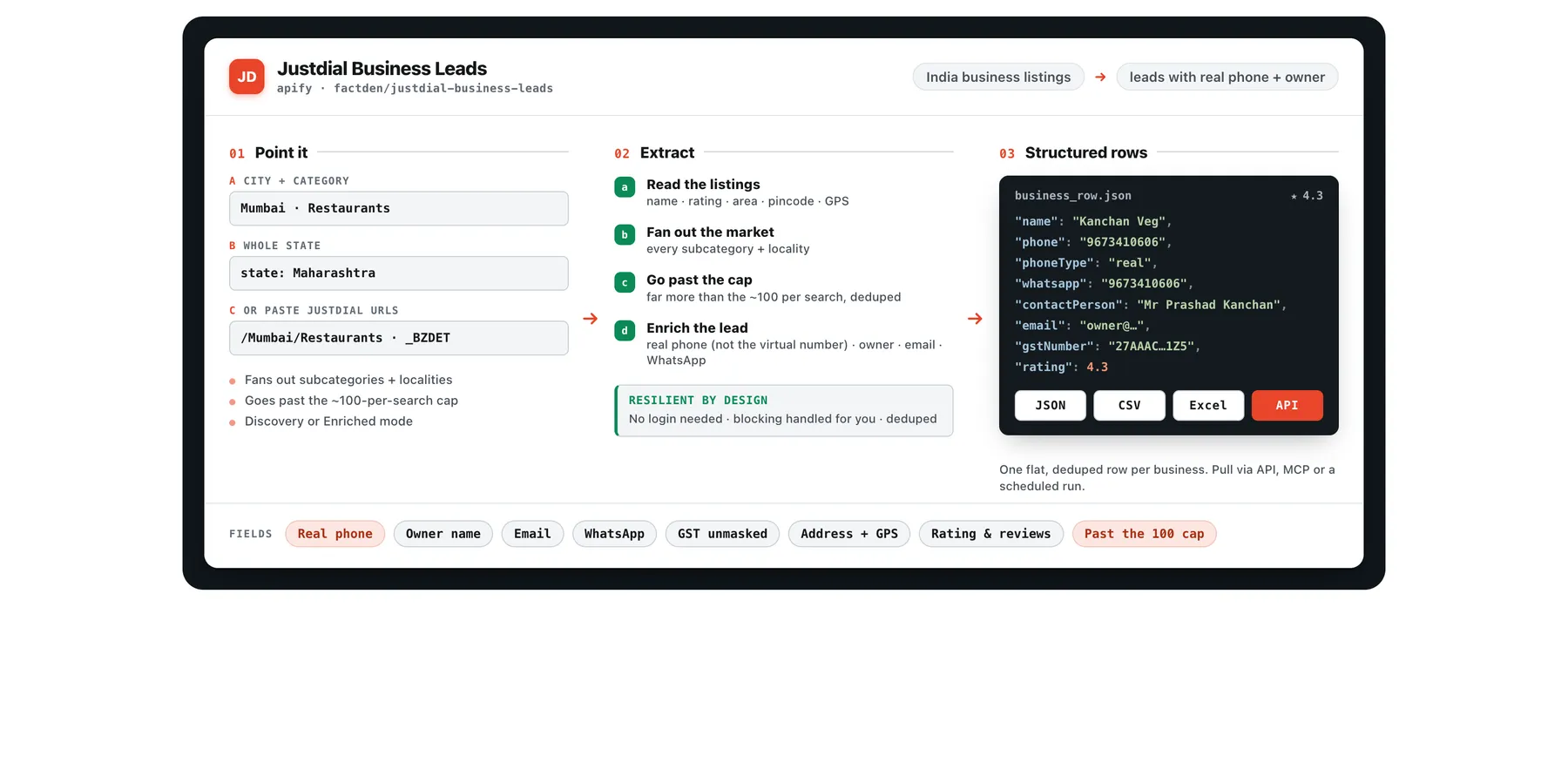The height and width of the screenshot is (769, 1568).
Task: Click Fans out subcategories + localities bullet
Action: [x=348, y=380]
